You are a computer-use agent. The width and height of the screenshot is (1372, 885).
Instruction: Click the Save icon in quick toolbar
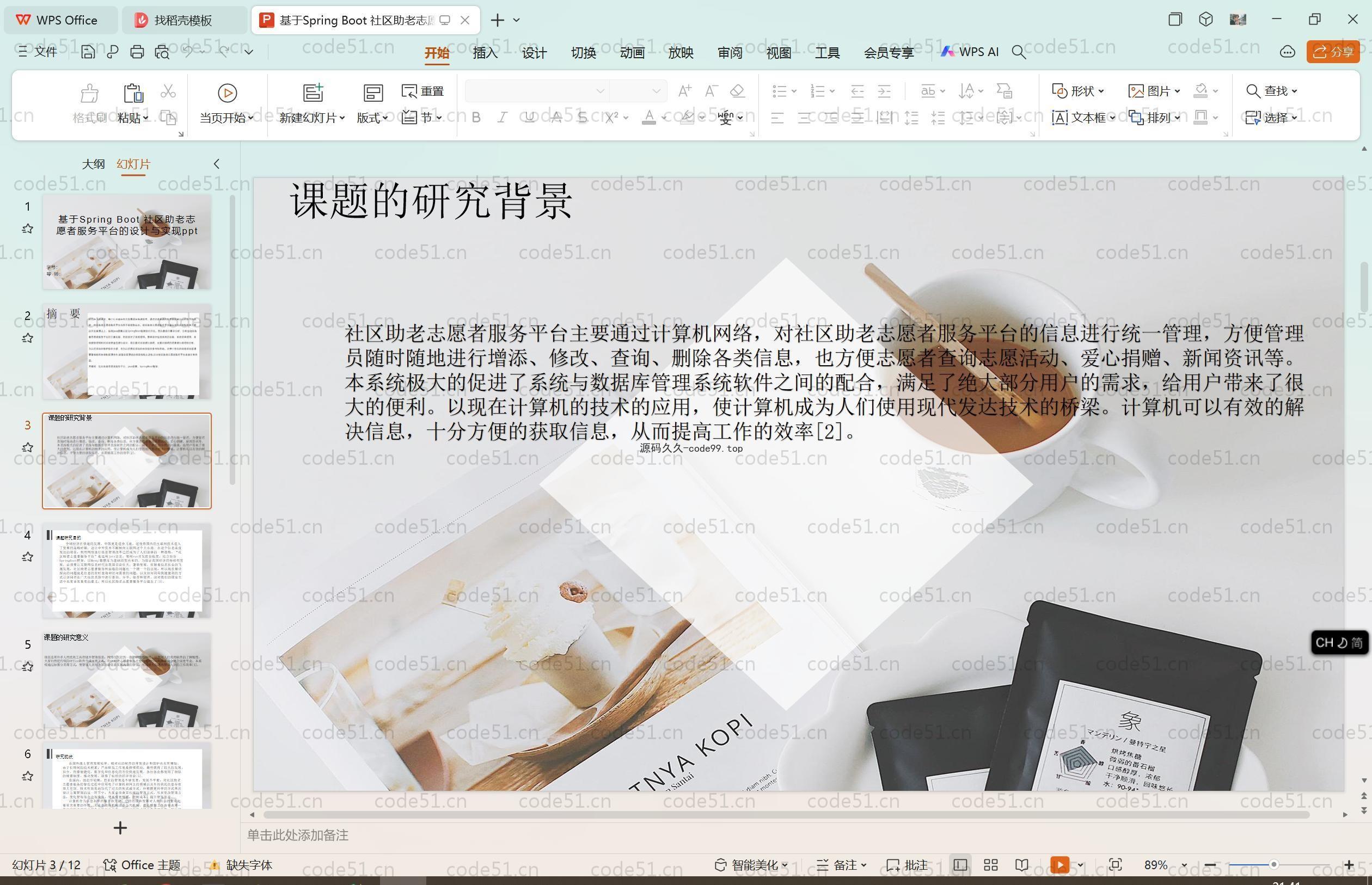point(88,52)
